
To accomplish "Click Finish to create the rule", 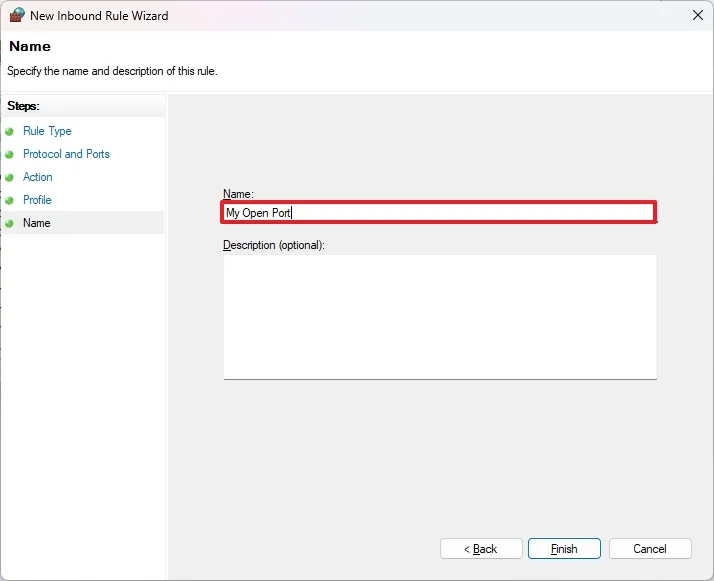I will click(x=564, y=549).
